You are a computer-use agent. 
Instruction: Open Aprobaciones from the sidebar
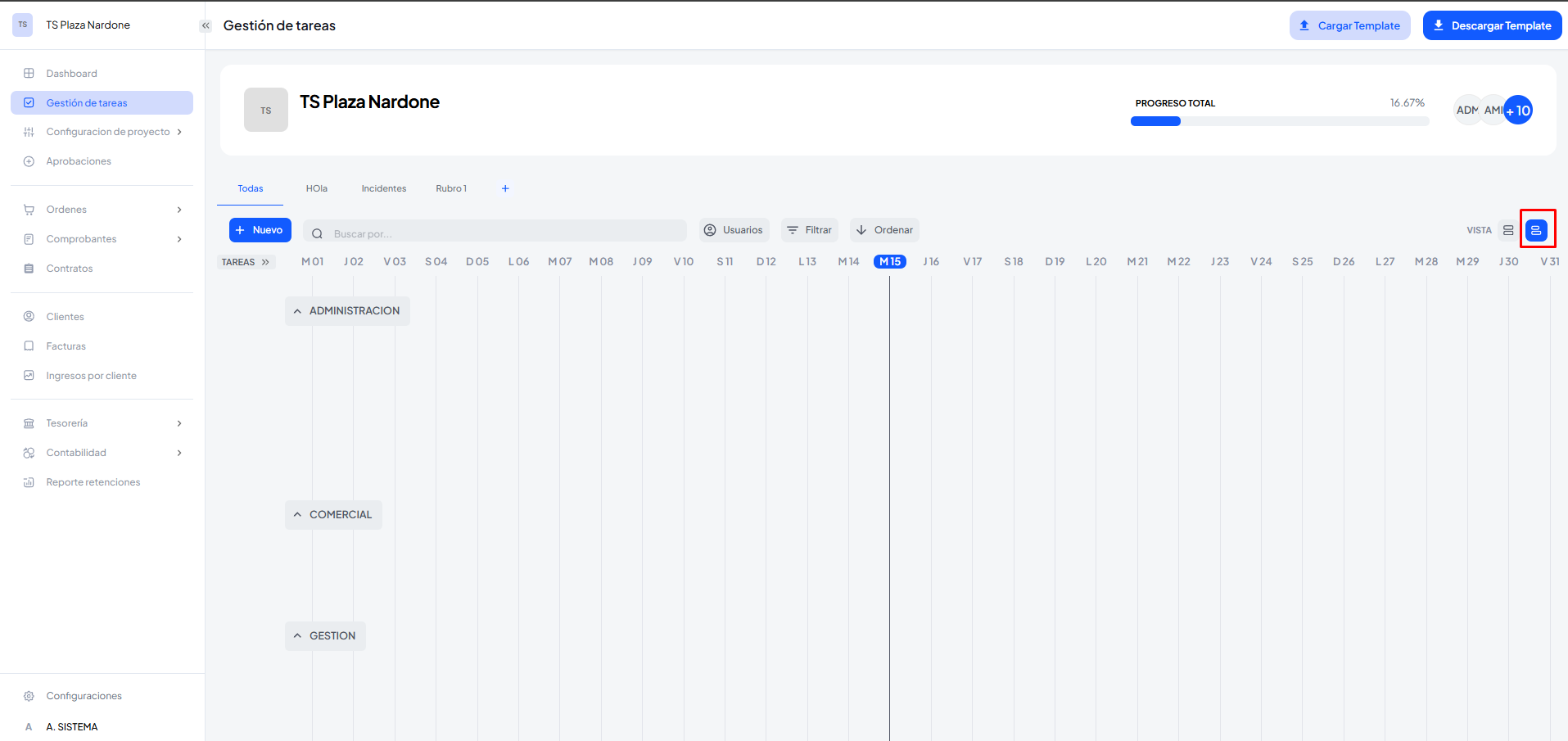79,161
